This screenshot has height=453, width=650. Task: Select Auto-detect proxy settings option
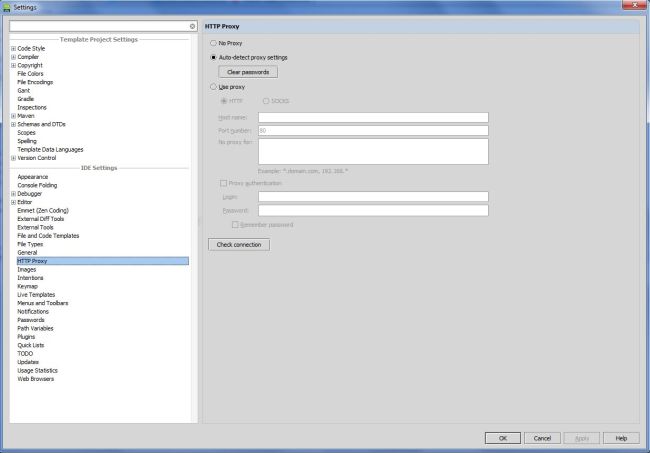[213, 57]
